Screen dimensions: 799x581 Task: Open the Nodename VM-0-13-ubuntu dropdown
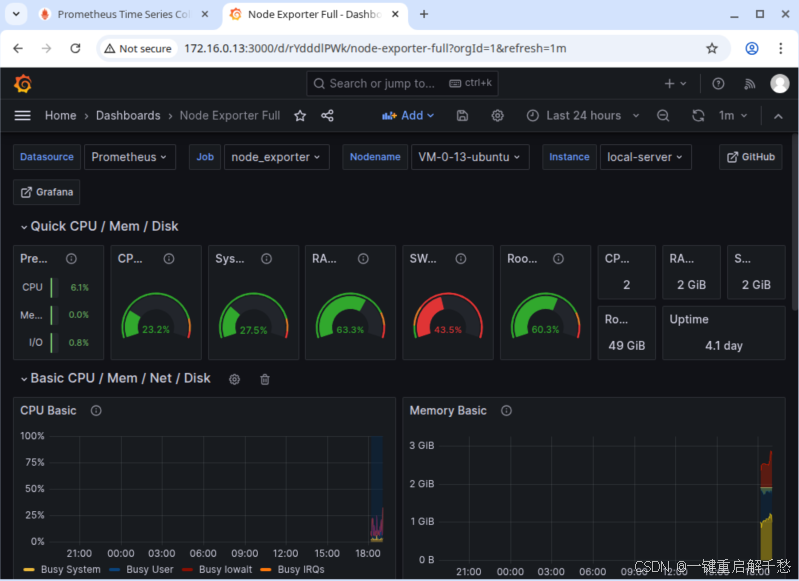click(470, 157)
